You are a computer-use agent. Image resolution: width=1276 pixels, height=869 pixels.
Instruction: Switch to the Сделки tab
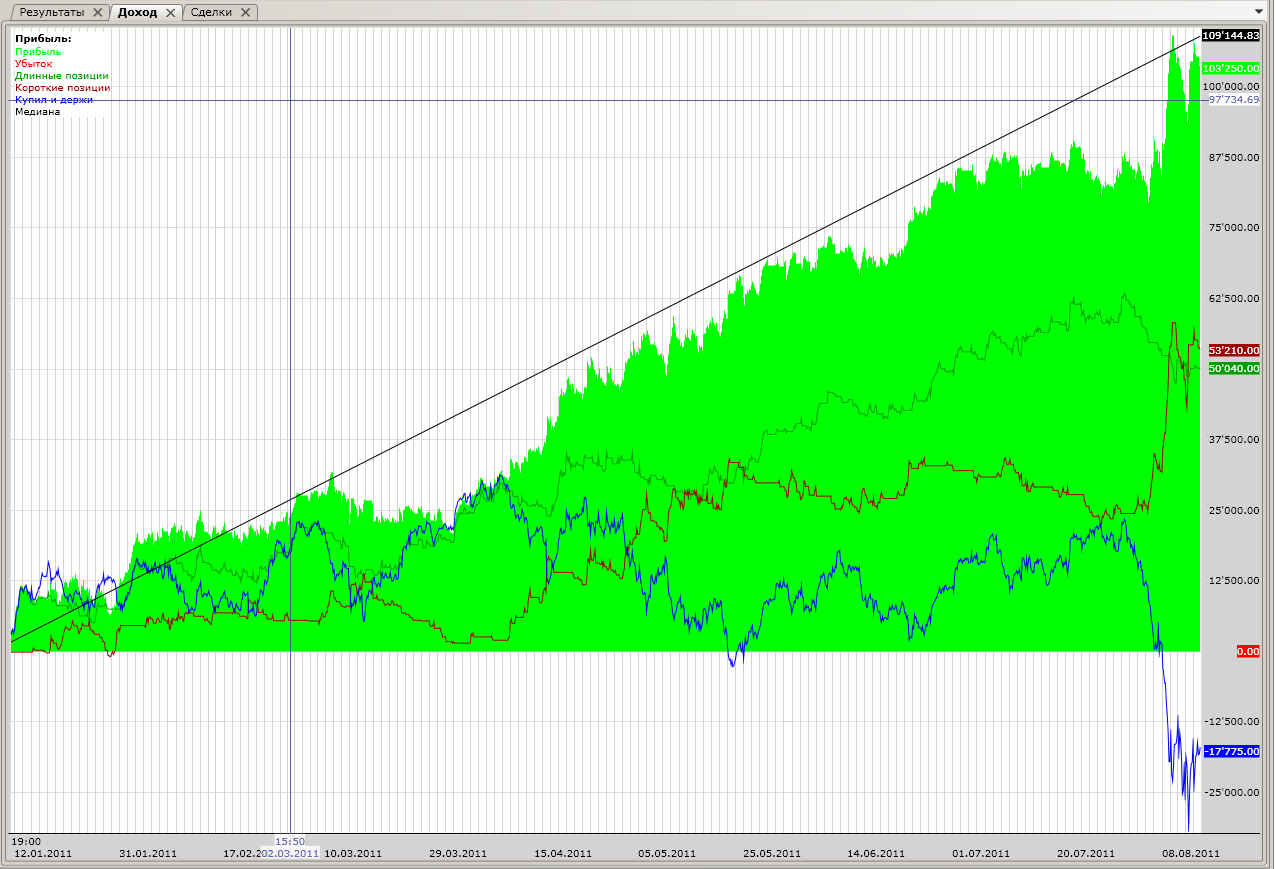coord(211,13)
